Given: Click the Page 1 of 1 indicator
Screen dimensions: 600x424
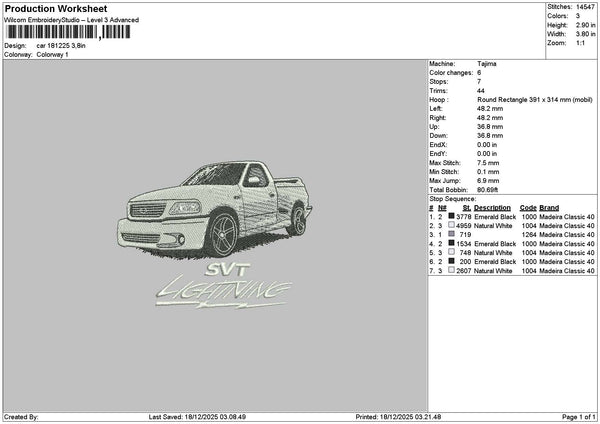Looking at the screenshot, I should 579,417.
